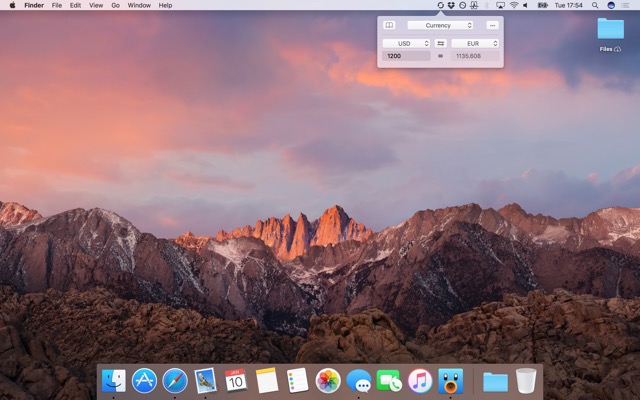Open Calendar from the Dock
640x400 pixels.
(236, 380)
